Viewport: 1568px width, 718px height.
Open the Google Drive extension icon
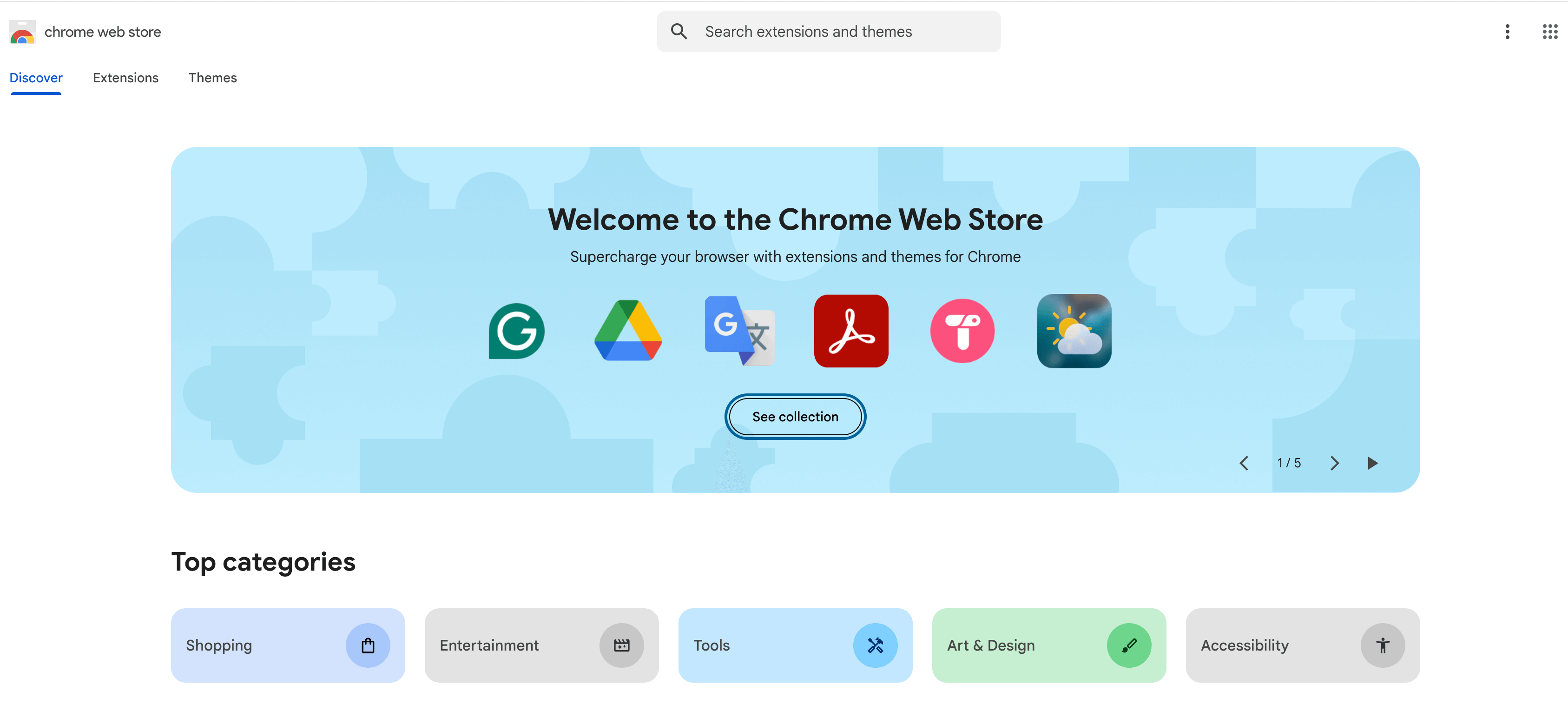coord(627,331)
